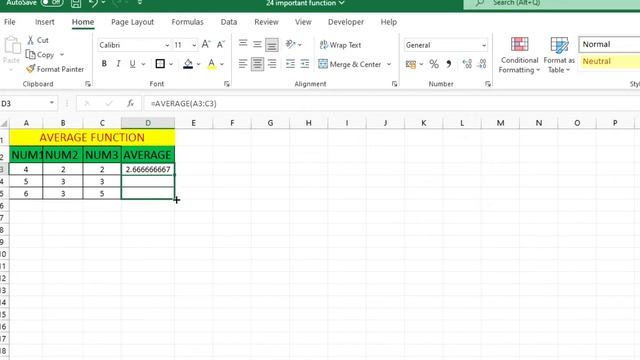Apply the Borders icon
640x360 pixels.
pos(160,64)
